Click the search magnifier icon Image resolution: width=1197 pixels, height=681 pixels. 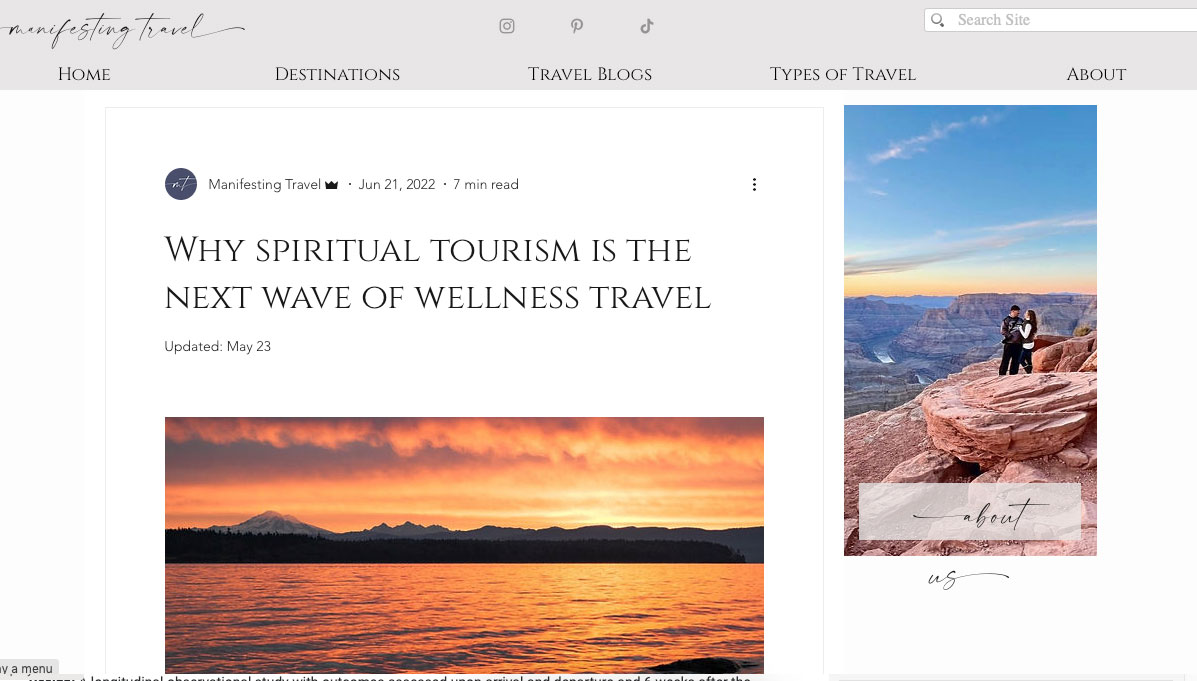point(938,20)
